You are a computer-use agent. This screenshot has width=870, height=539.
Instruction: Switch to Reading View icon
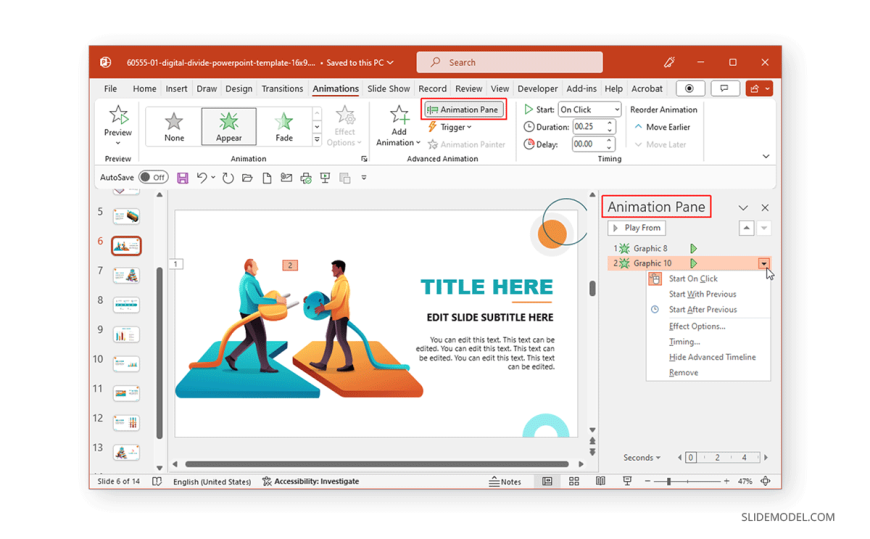[x=600, y=481]
